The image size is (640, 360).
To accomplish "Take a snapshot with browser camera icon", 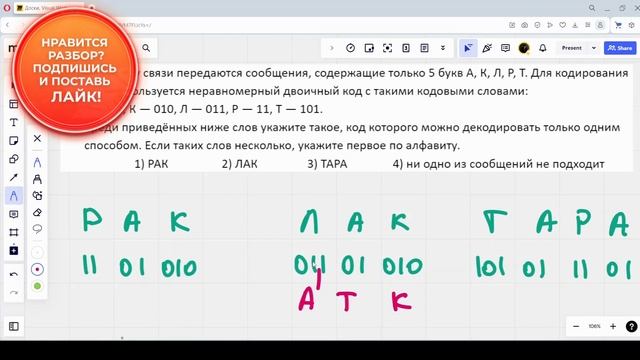I will click(x=524, y=25).
